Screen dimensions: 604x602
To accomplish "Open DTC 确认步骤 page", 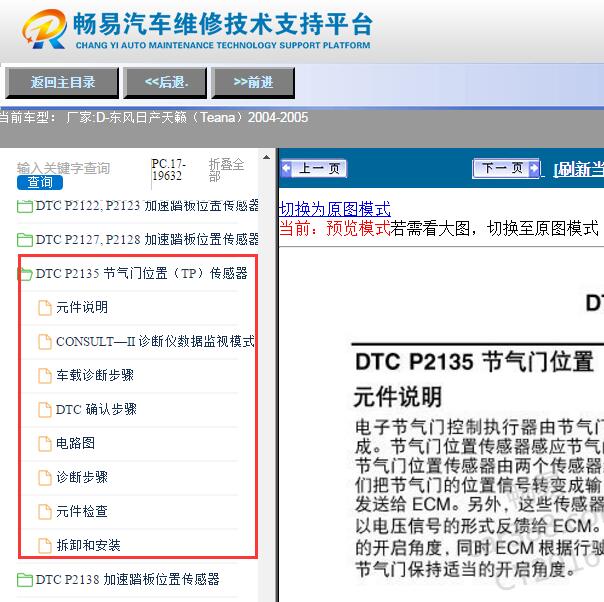I will pyautogui.click(x=96, y=409).
